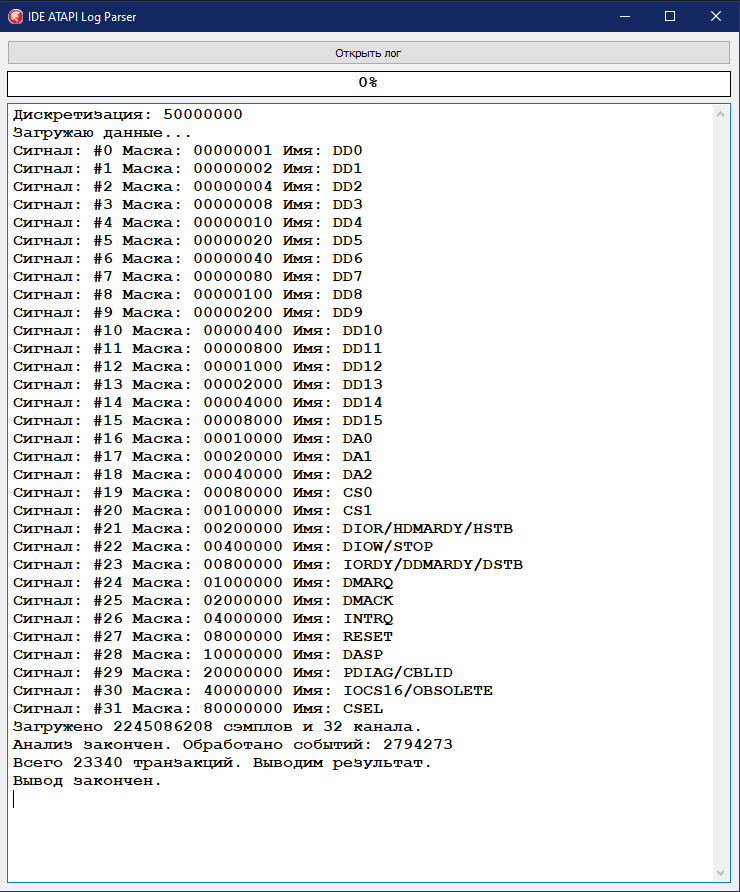Click the log line with signal CS0
The height and width of the screenshot is (892, 740).
[x=193, y=493]
